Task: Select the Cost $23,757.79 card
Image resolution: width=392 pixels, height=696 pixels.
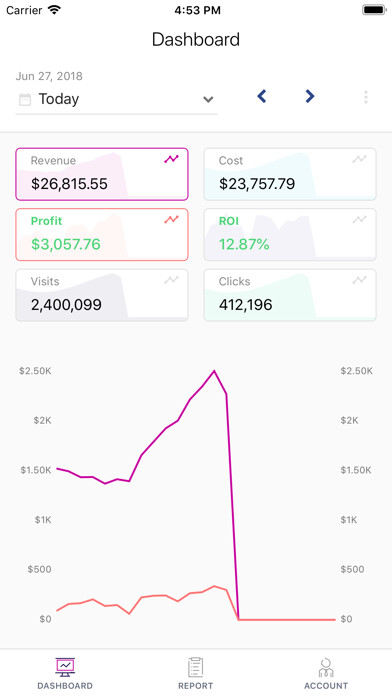Action: [x=290, y=174]
